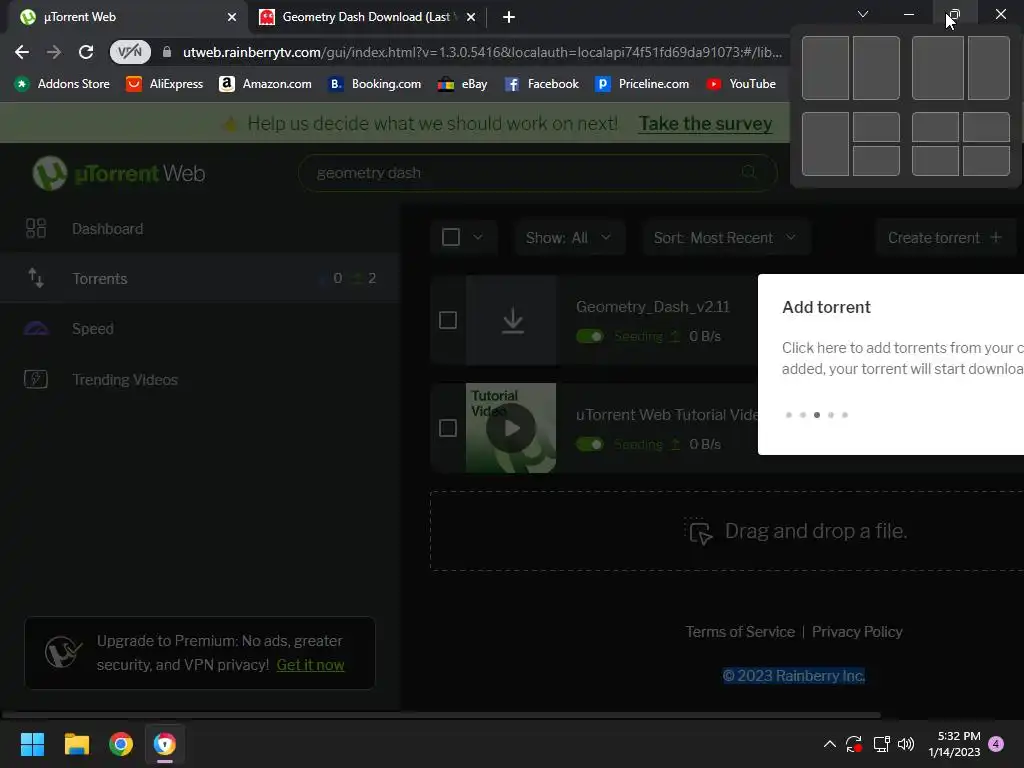Screen dimensions: 1024x768
Task: Open Priceline.com bookmark
Action: [x=642, y=84]
